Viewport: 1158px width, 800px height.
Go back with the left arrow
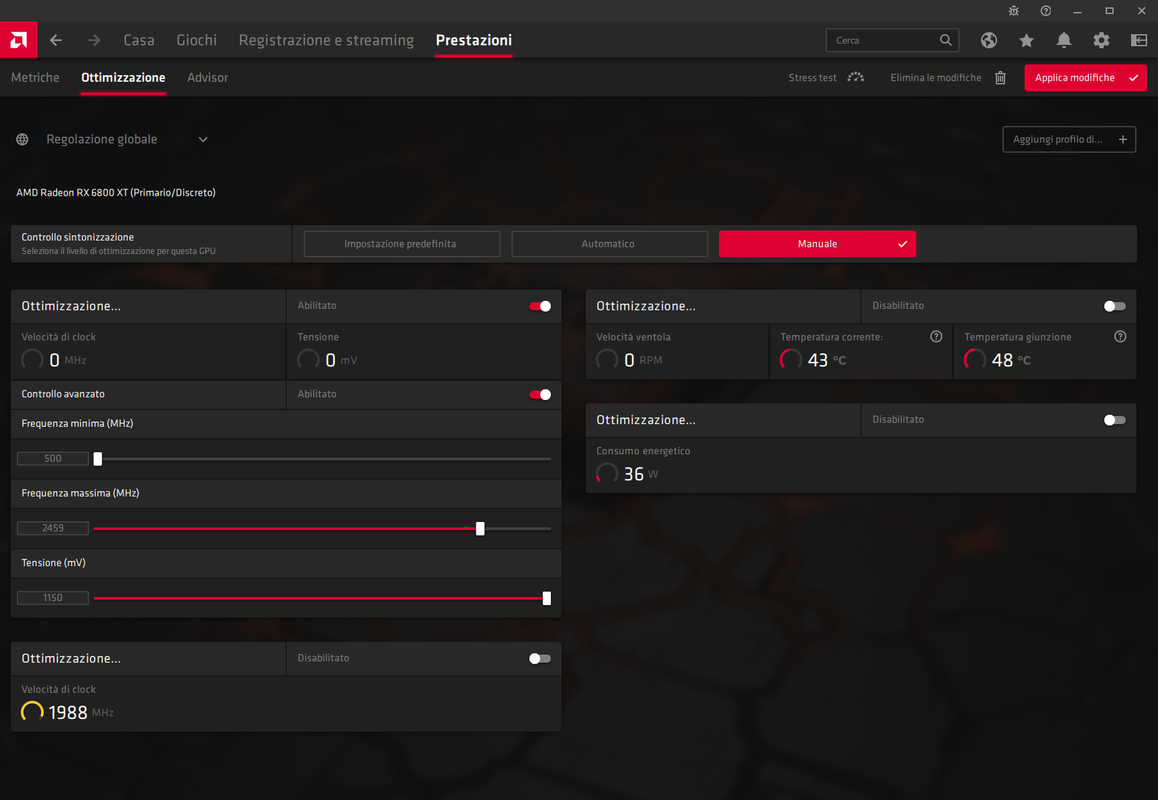[x=56, y=40]
